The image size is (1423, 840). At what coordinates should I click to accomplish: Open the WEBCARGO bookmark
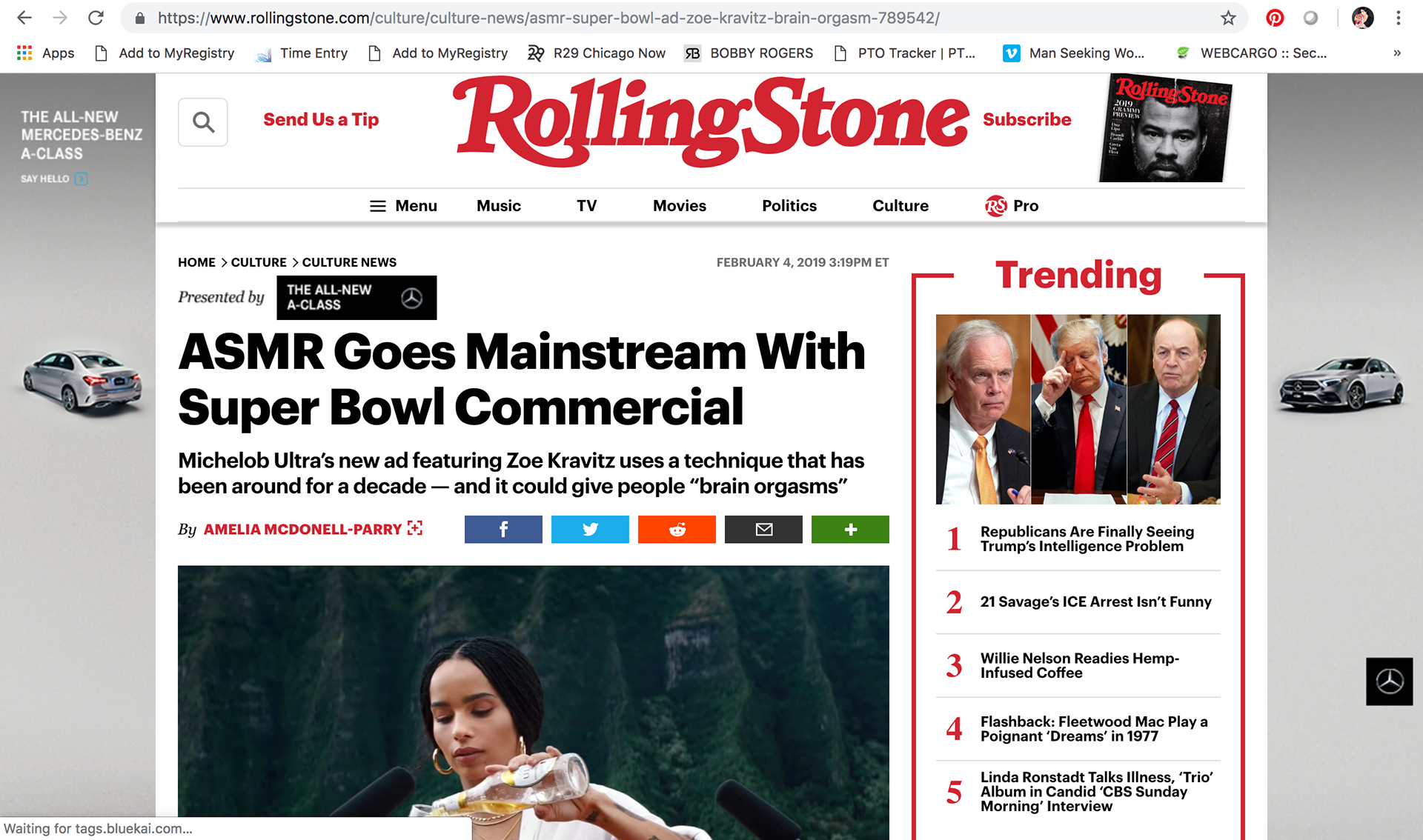1251,53
